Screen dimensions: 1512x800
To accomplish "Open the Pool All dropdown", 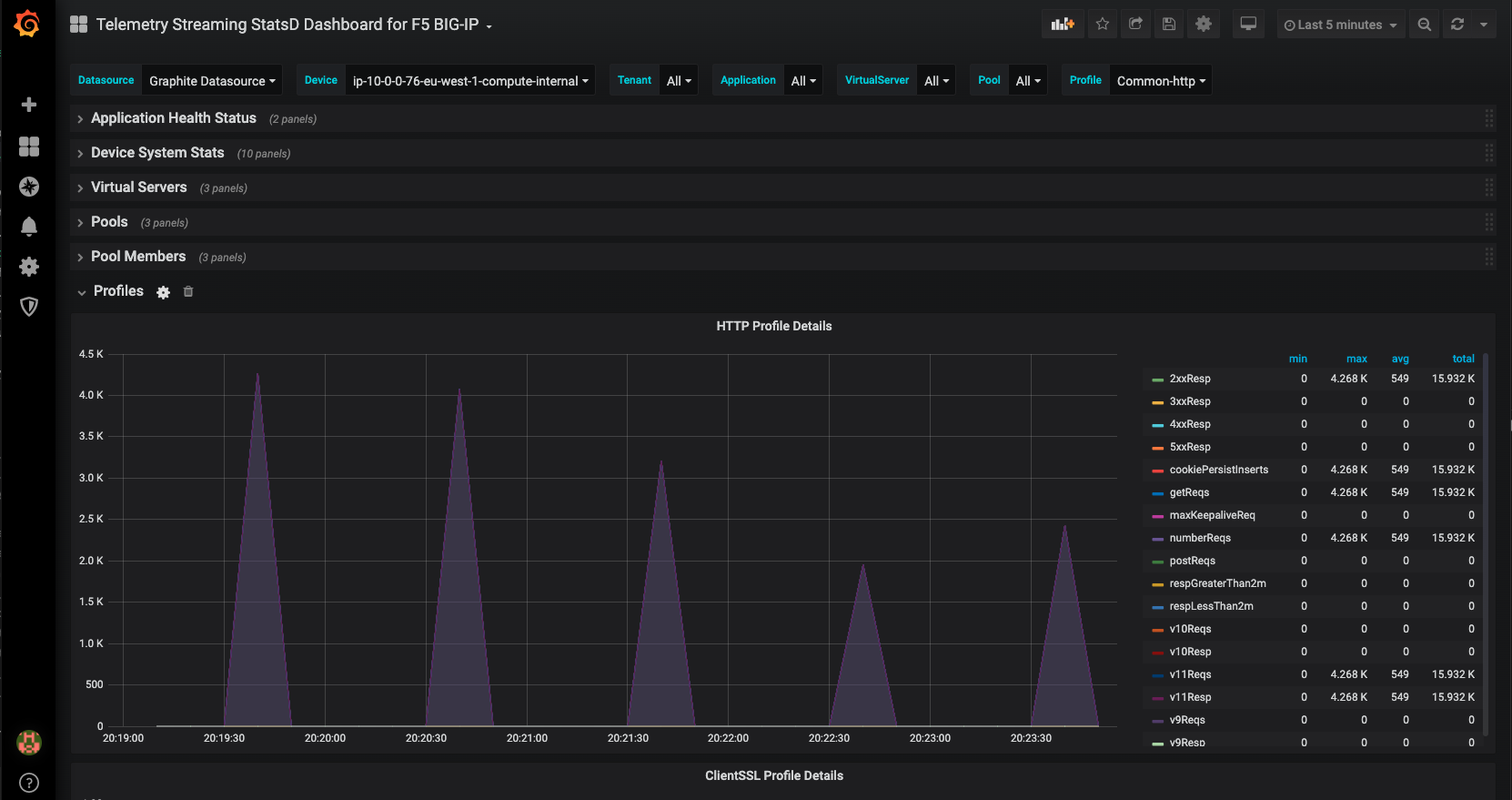I will coord(1028,81).
